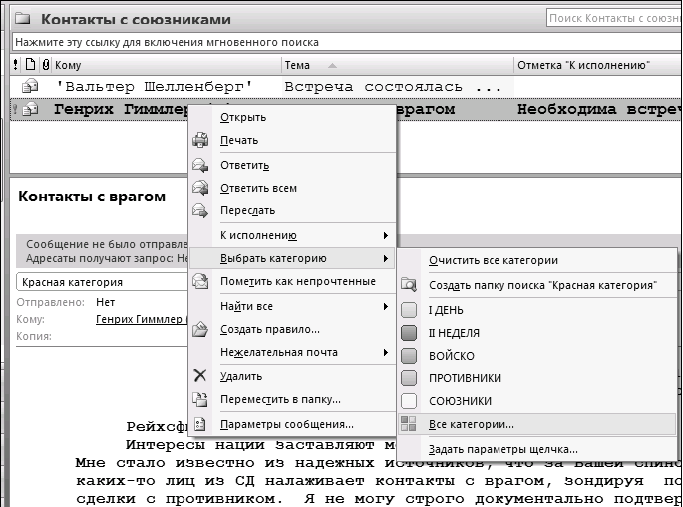683x507 pixels.
Task: Click the printer icon beside Печать
Action: 200,141
